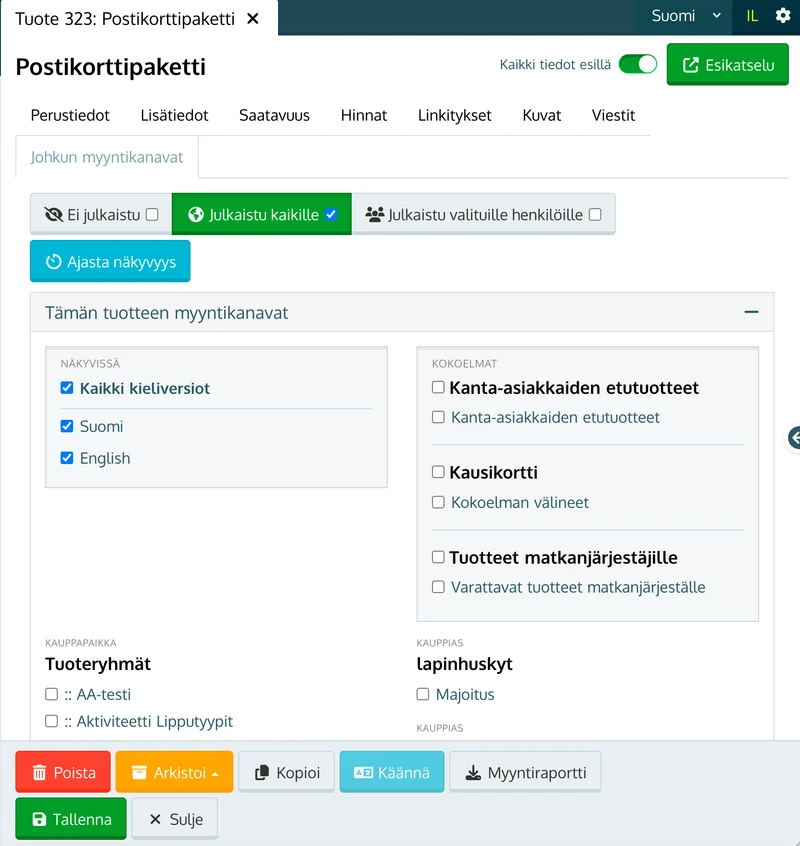Check the Majoitus checkbox

[x=423, y=693]
